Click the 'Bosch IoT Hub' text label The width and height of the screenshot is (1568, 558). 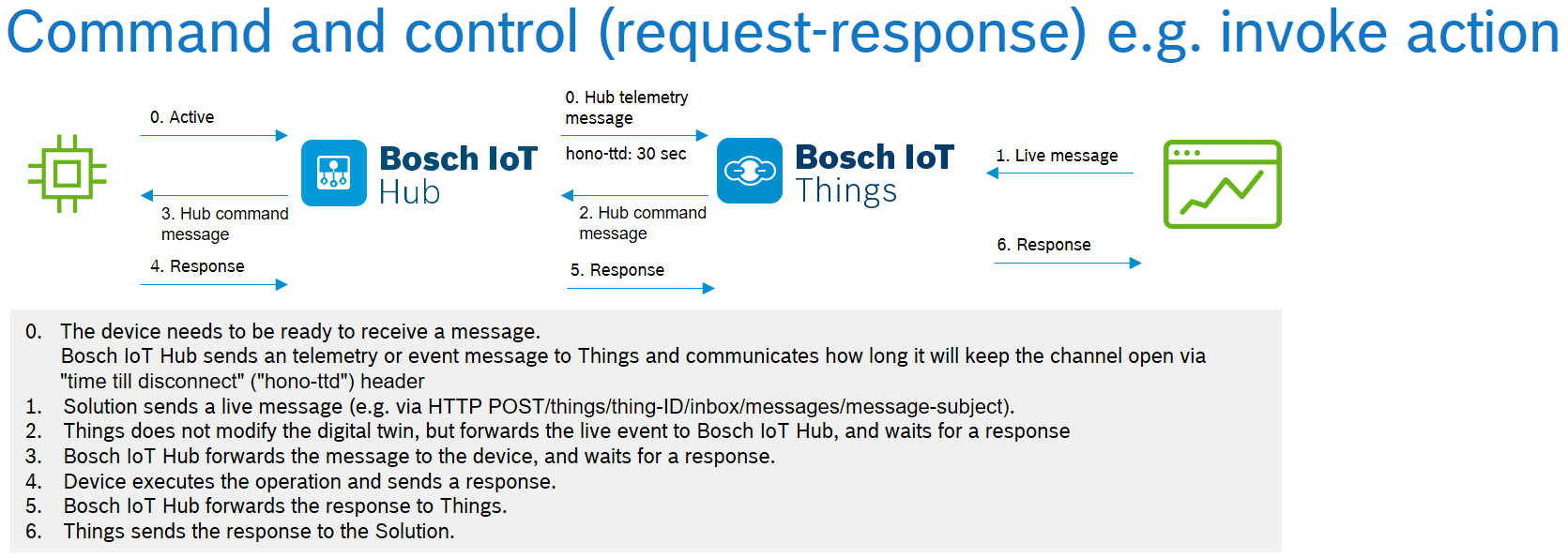point(458,174)
